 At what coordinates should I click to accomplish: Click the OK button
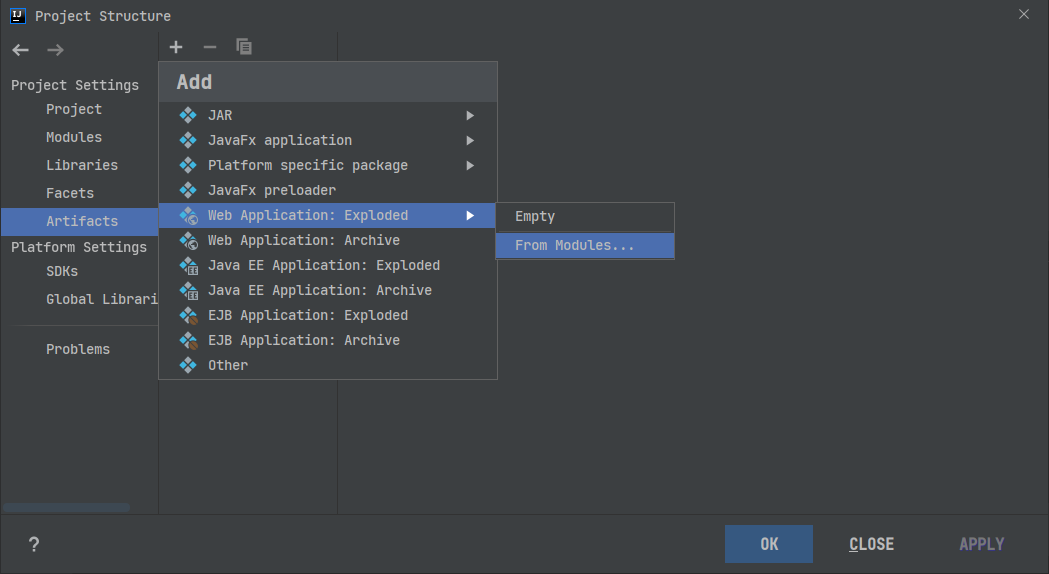[x=769, y=544]
